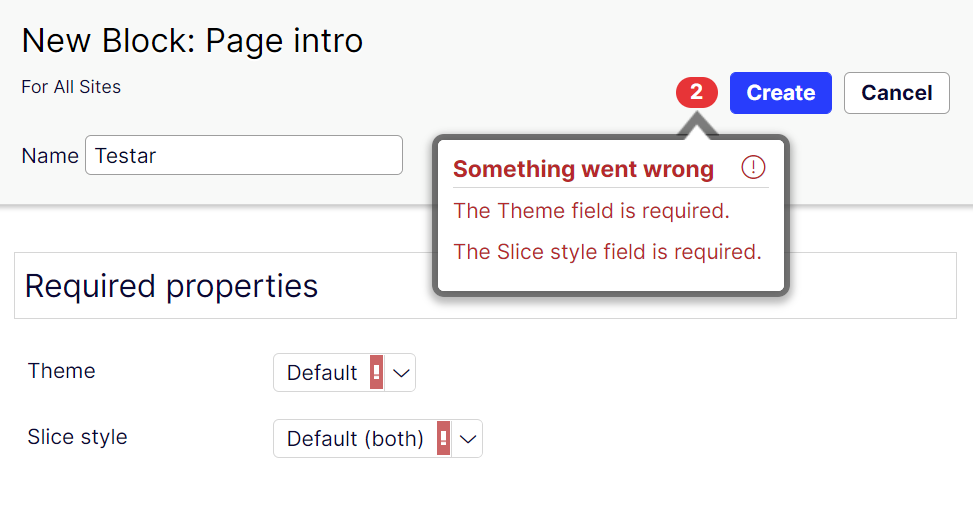Jump to 'The Slice style field is required' error
Screen dimensions: 973x508
[x=607, y=252]
